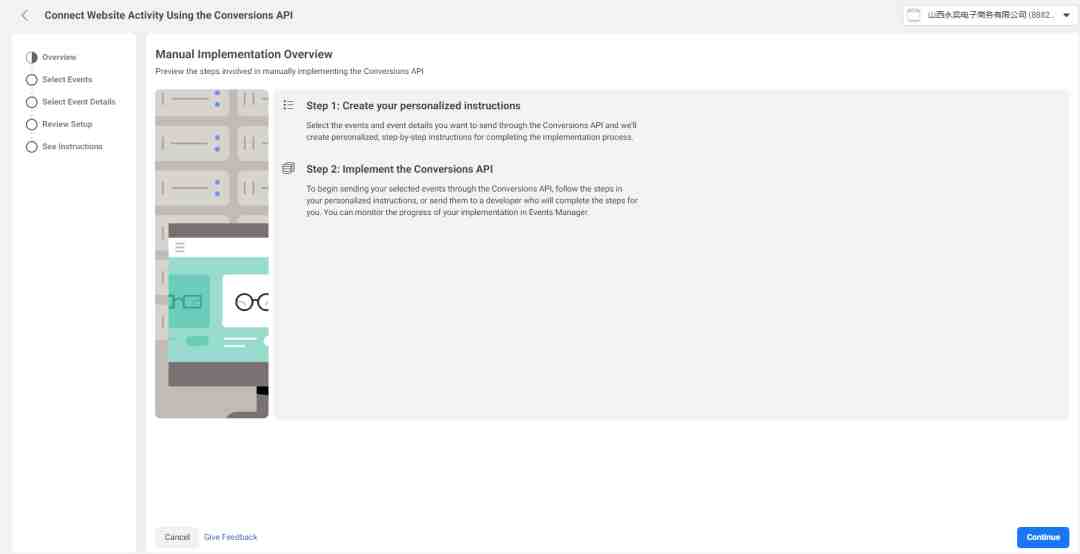The width and height of the screenshot is (1080, 554).
Task: Select the Select Event Details step circle
Action: coord(32,102)
